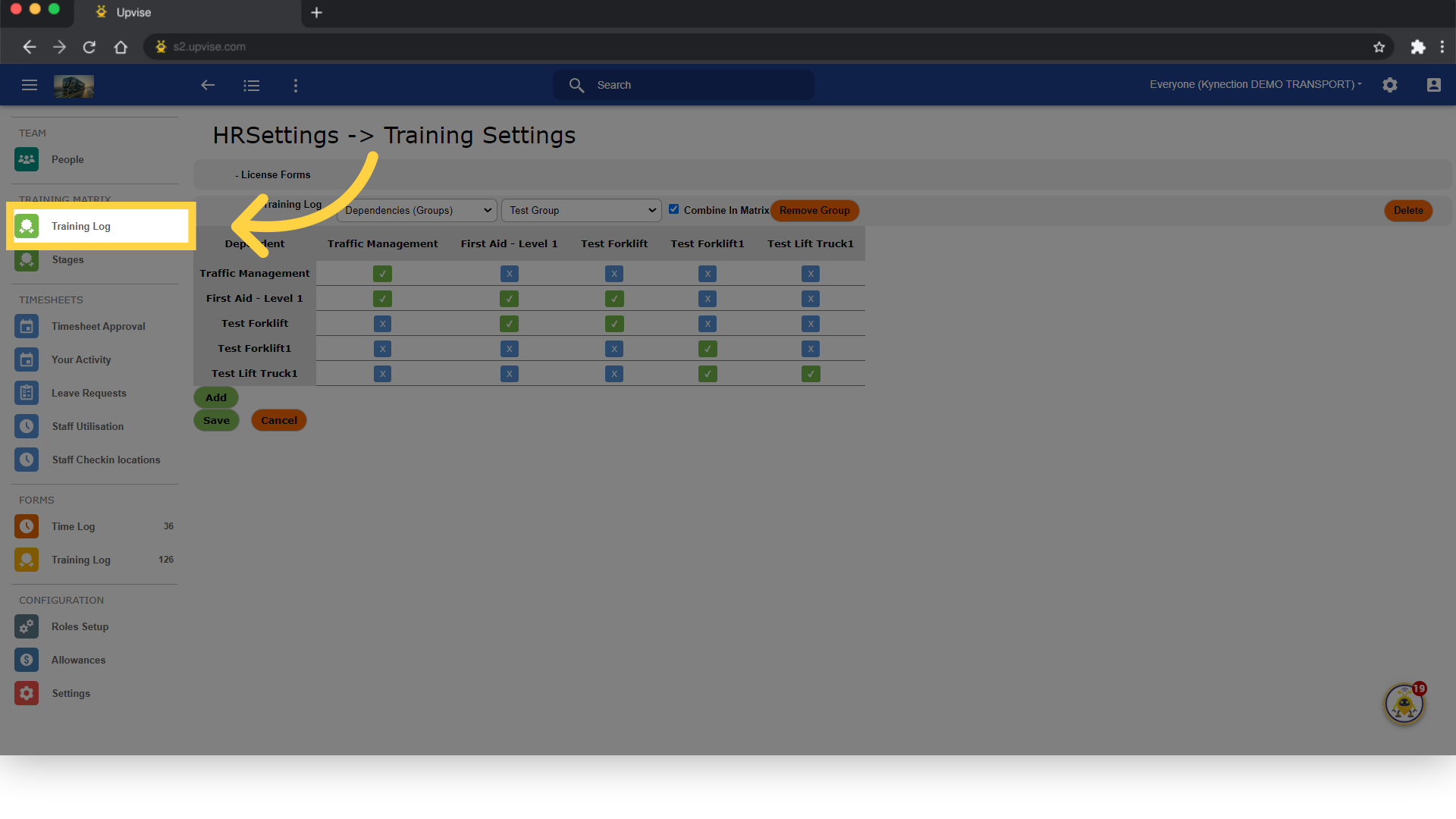
Task: Select the Roles Setup gears icon
Action: click(27, 626)
